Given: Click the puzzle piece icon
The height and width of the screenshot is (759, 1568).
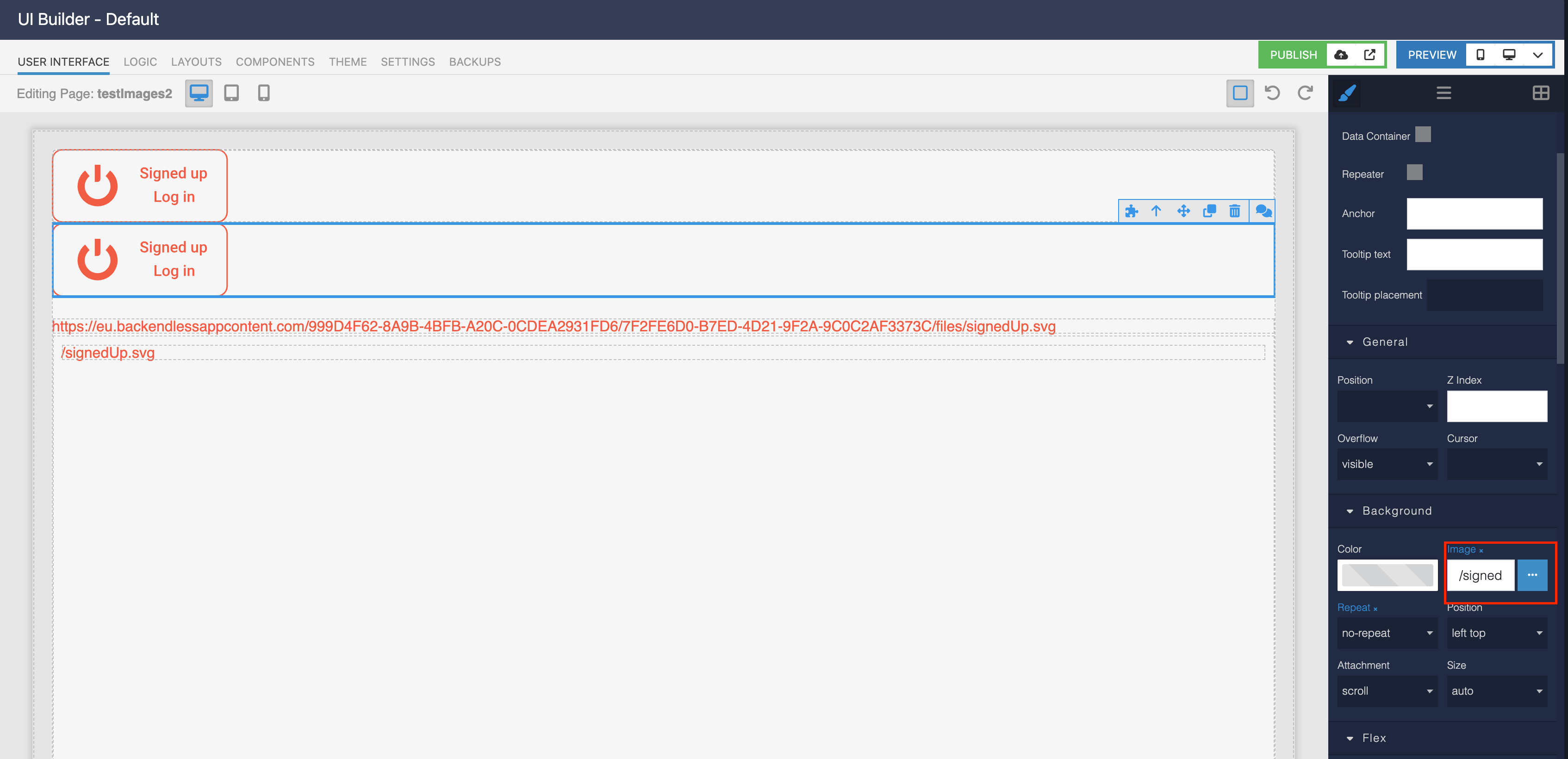Looking at the screenshot, I should click(1131, 211).
